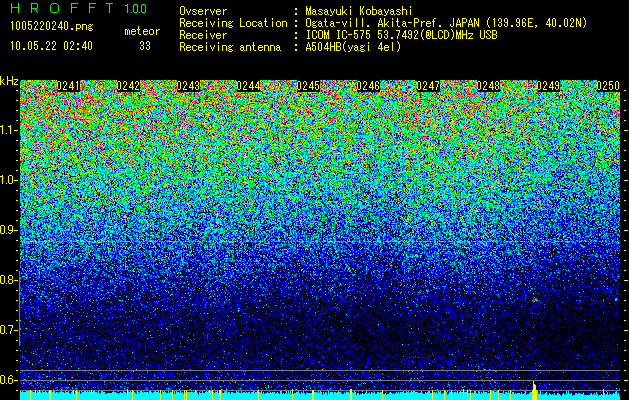Click the date stamp 10.05.22 02:40
This screenshot has width=629, height=400.
point(51,46)
